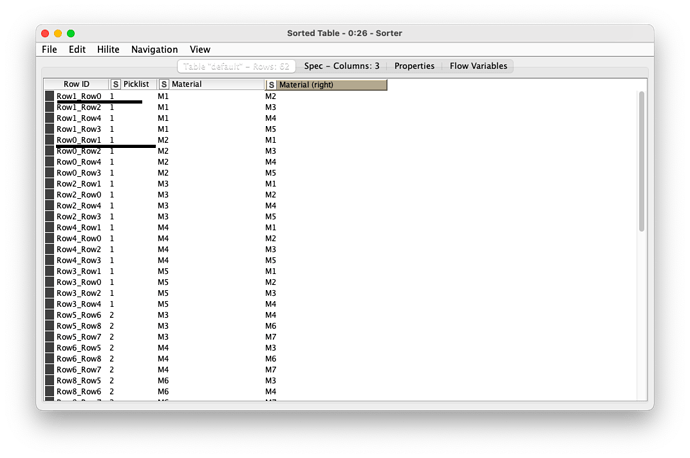Click the color marker of row Row0_Row2

pyautogui.click(x=49, y=151)
